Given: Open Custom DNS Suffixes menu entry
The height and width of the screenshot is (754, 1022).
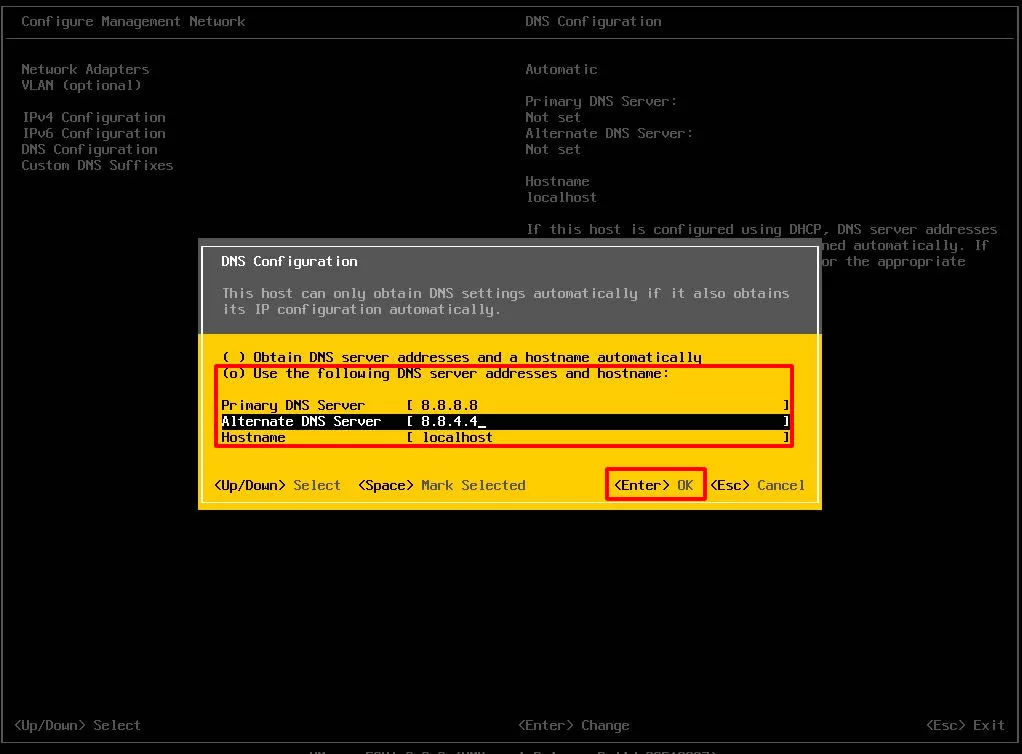Looking at the screenshot, I should click(97, 165).
